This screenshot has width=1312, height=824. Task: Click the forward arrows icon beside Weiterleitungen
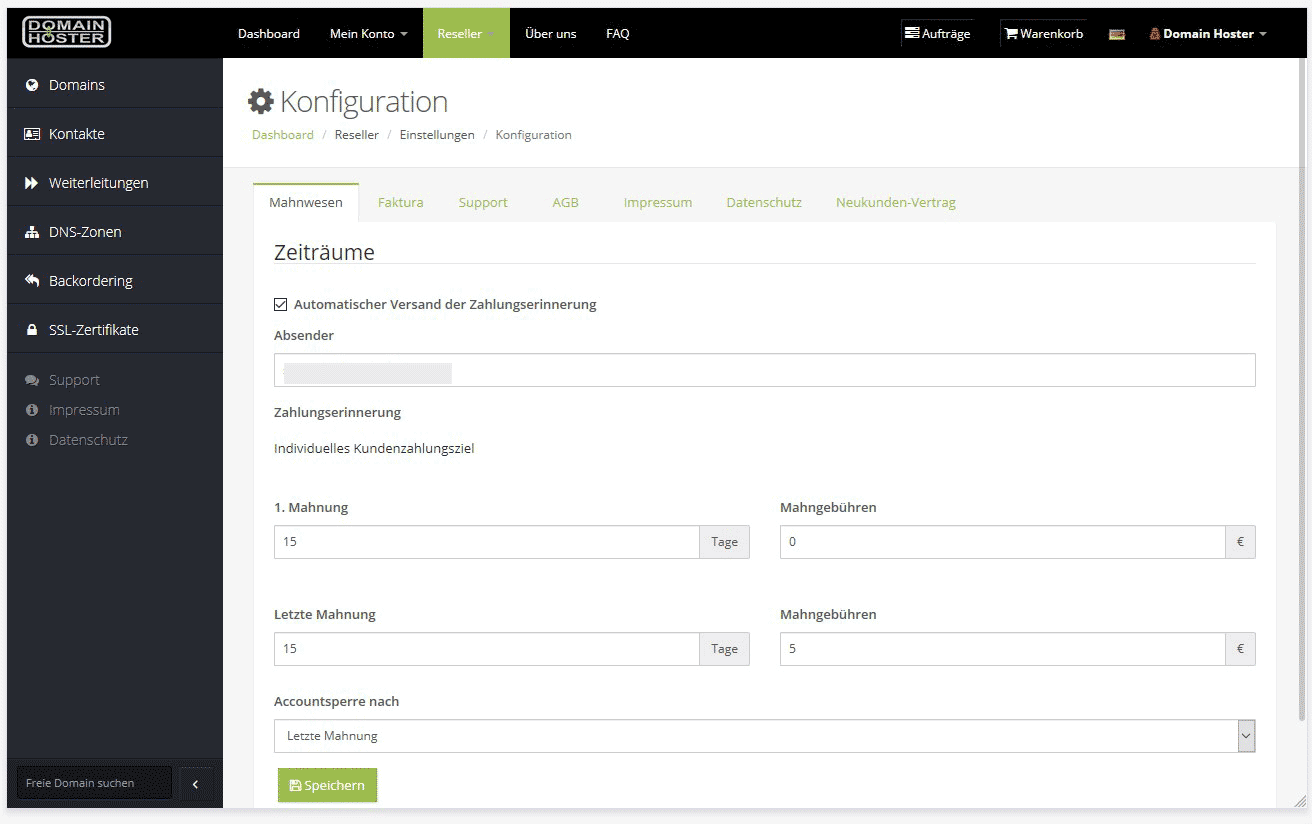click(x=32, y=183)
